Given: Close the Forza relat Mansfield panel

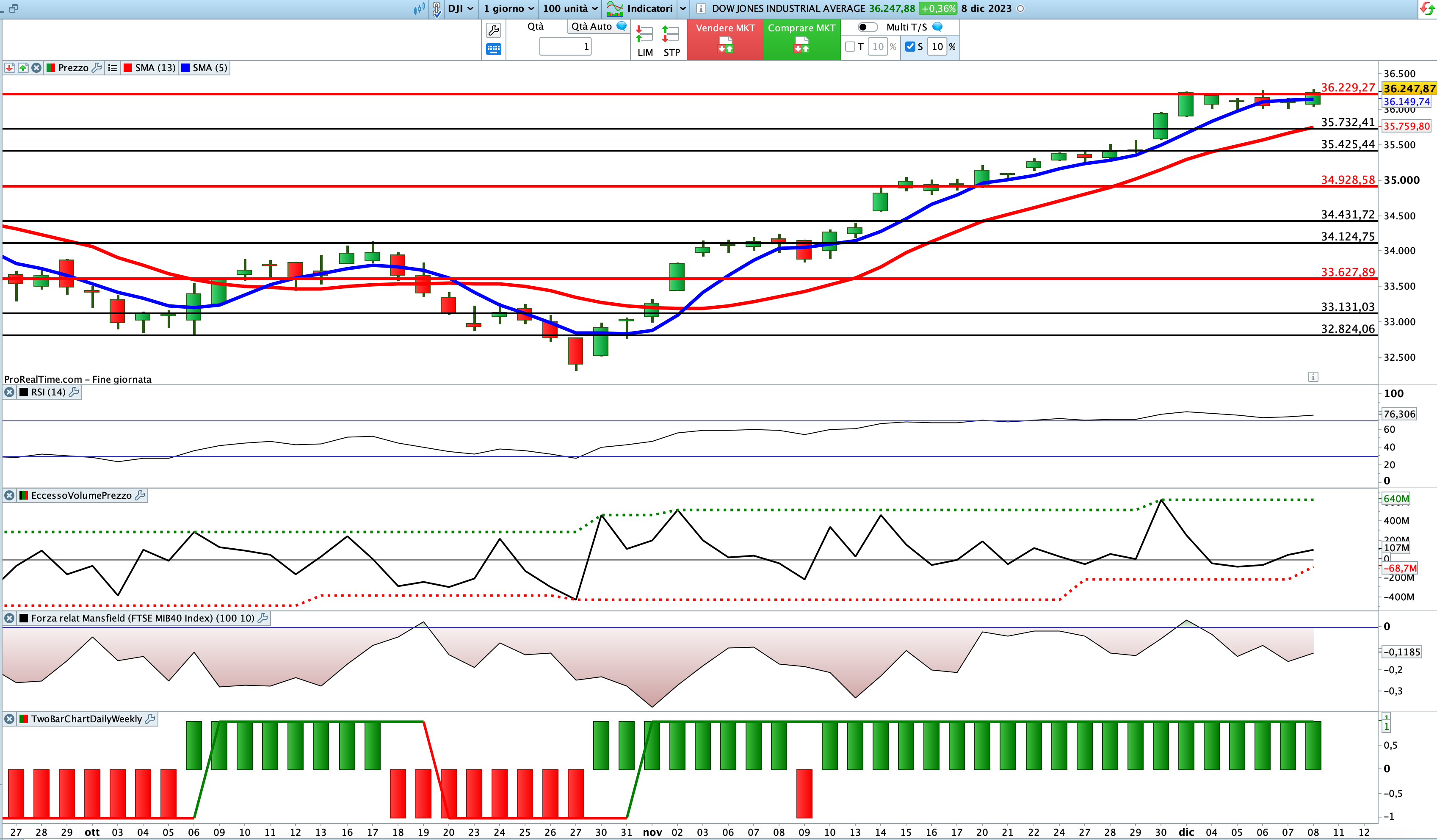Looking at the screenshot, I should coord(9,618).
